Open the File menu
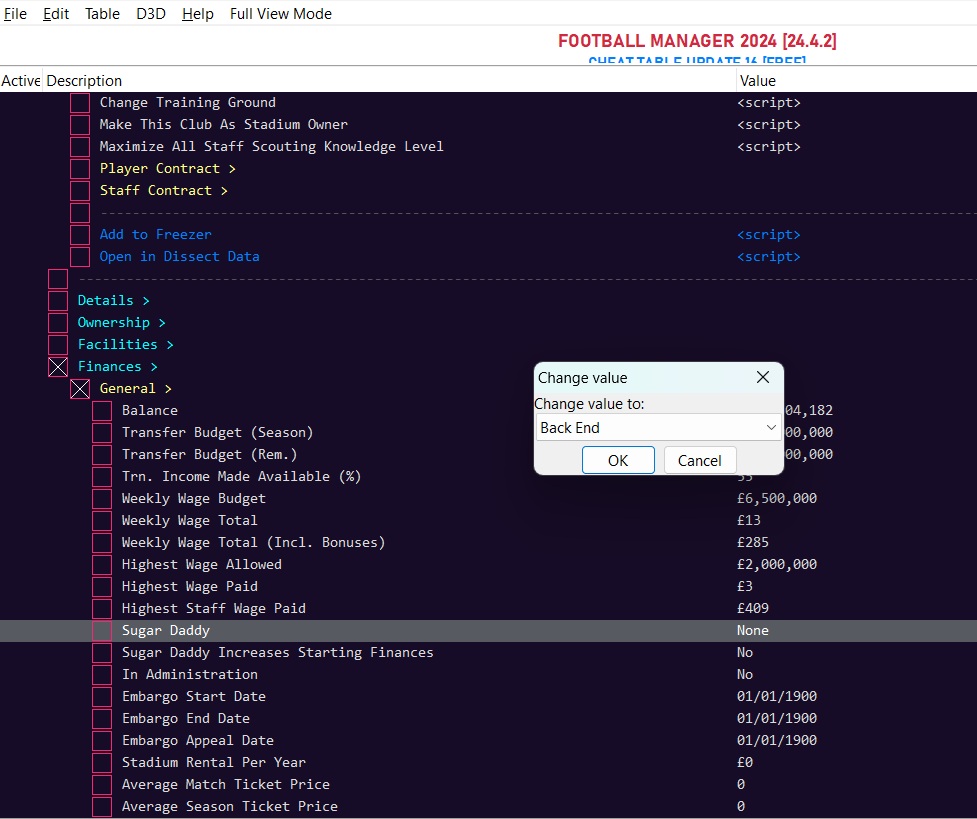Image resolution: width=977 pixels, height=819 pixels. coord(15,14)
